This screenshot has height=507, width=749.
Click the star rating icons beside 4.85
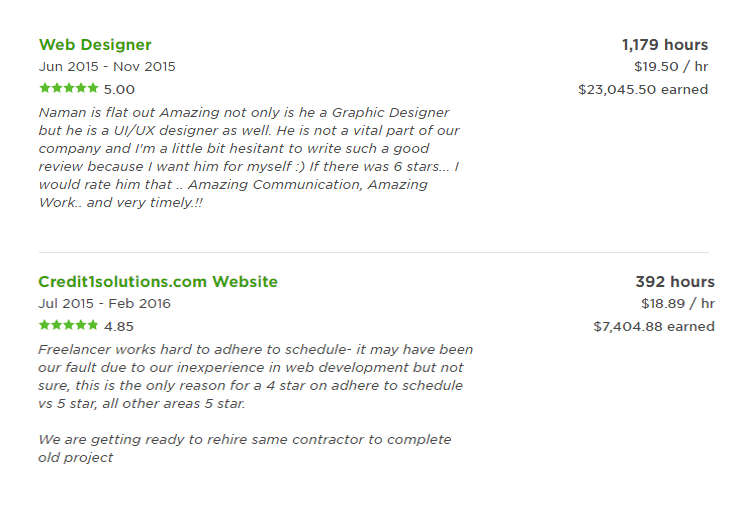pyautogui.click(x=69, y=325)
